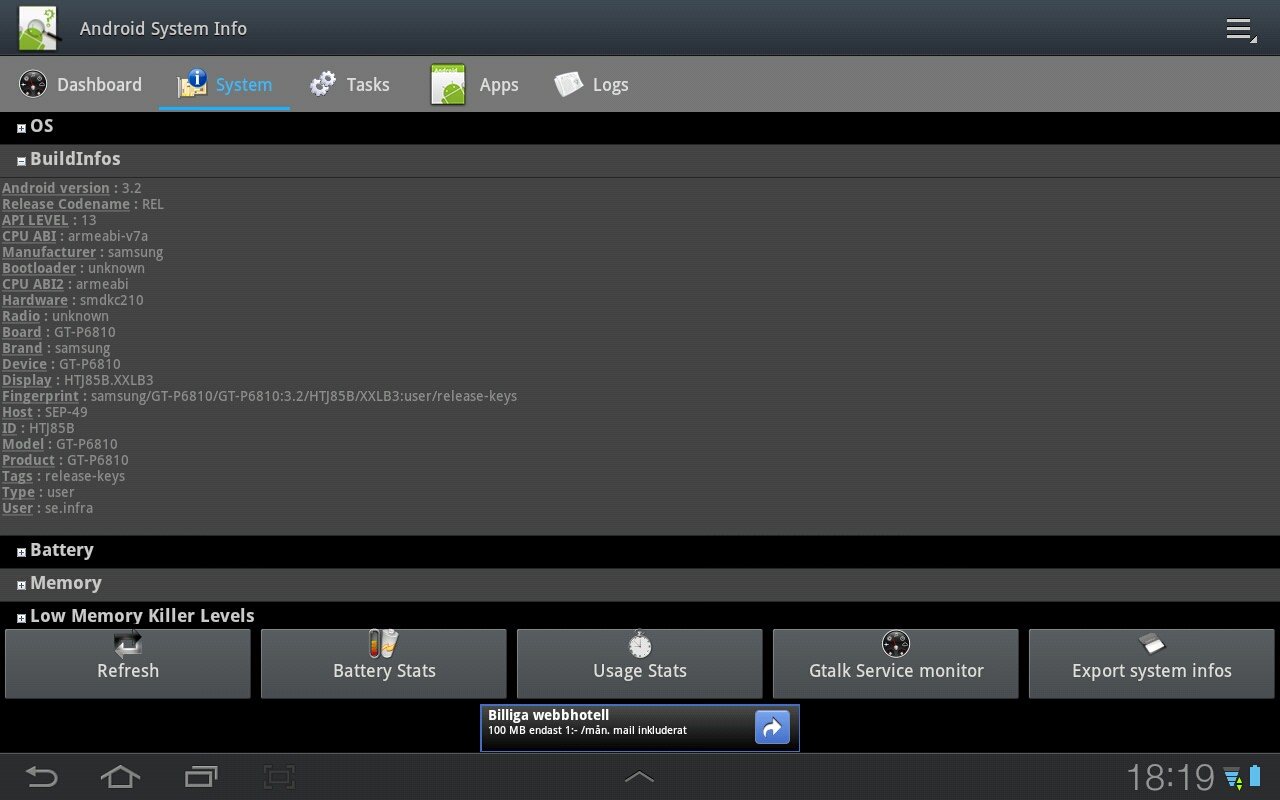Collapse the BuildInfos section
This screenshot has height=800, width=1280.
pyautogui.click(x=640, y=160)
